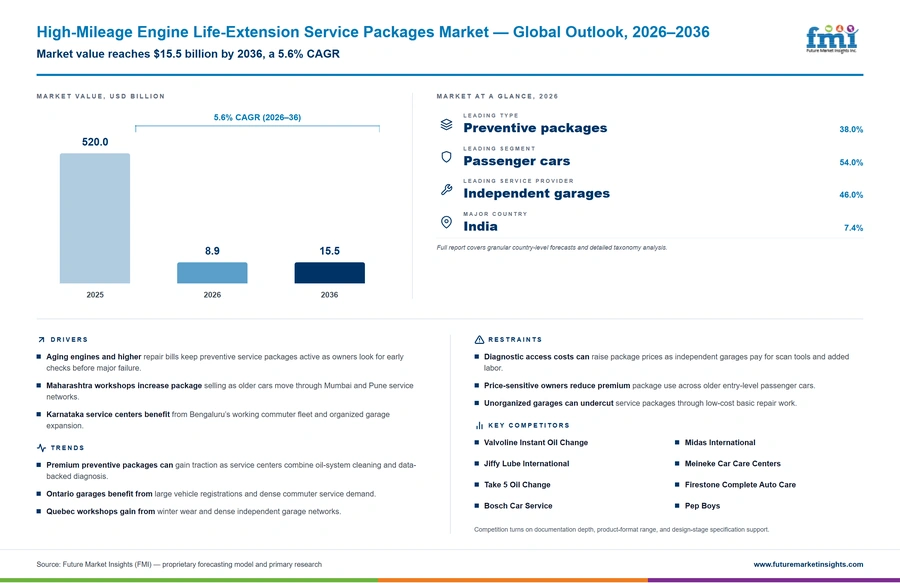
Task: Click the 2036 axis label
Action: coord(329,295)
